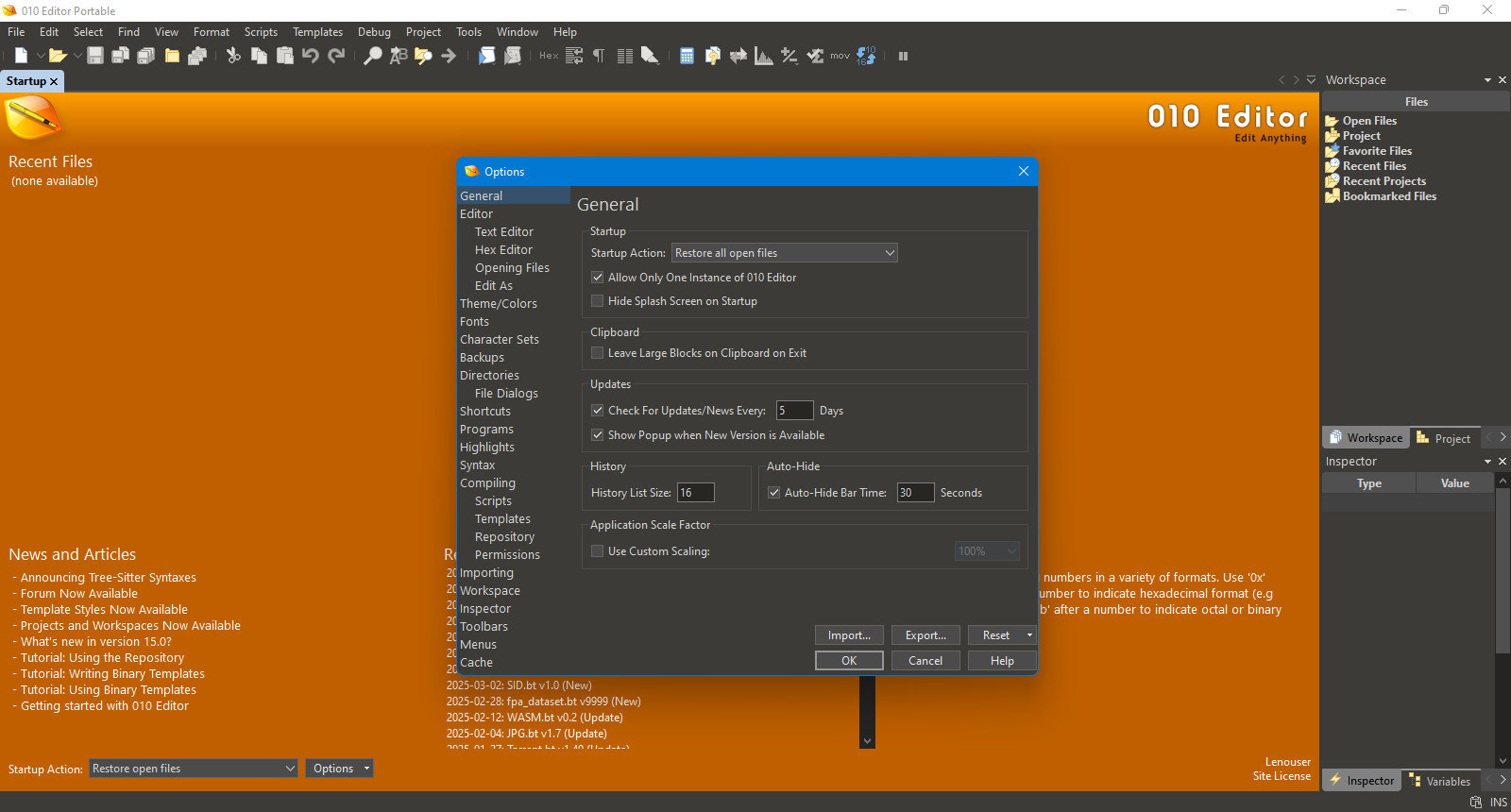Click the Copy toolbar icon

[x=259, y=56]
